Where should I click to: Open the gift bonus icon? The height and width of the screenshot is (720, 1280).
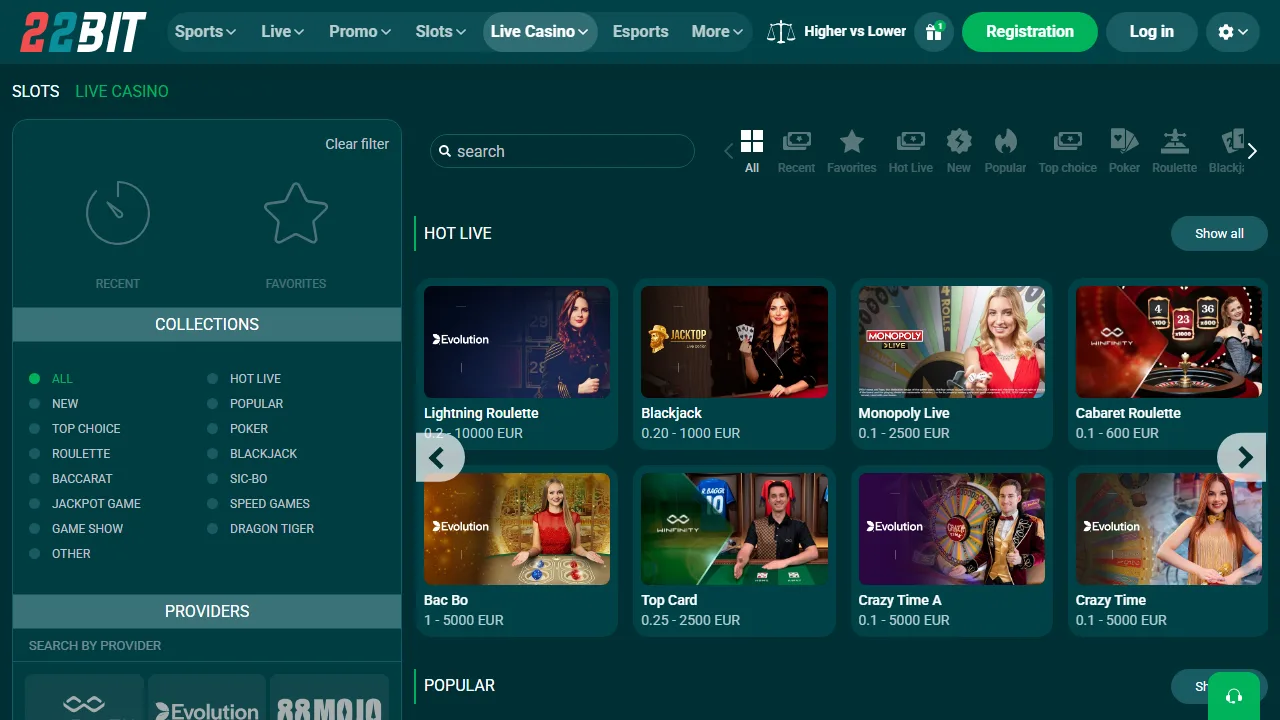tap(934, 32)
